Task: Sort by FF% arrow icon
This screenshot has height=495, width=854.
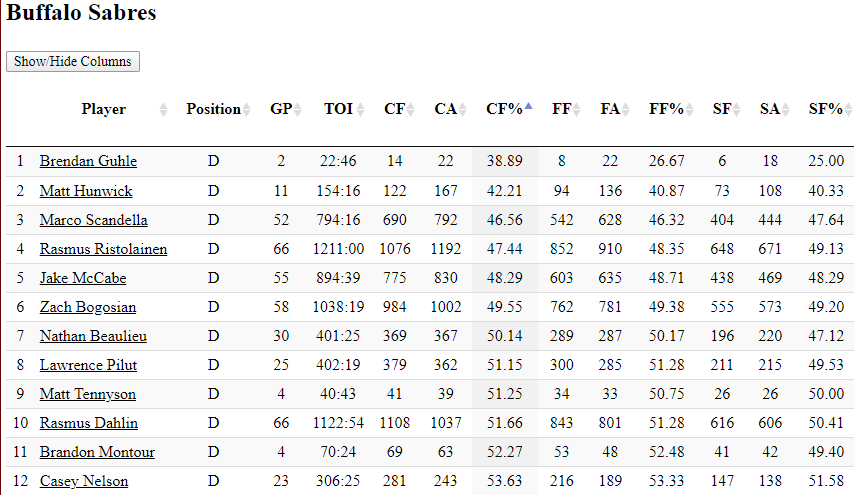Action: 690,109
